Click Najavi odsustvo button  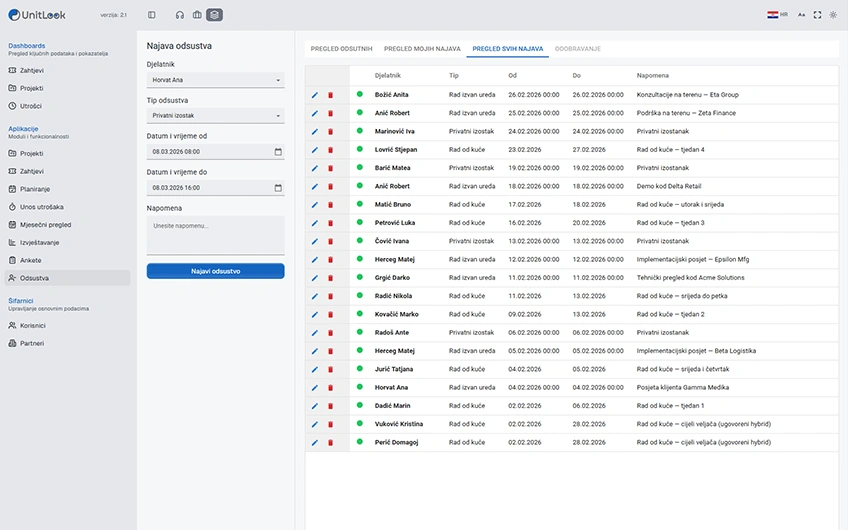[x=215, y=271]
